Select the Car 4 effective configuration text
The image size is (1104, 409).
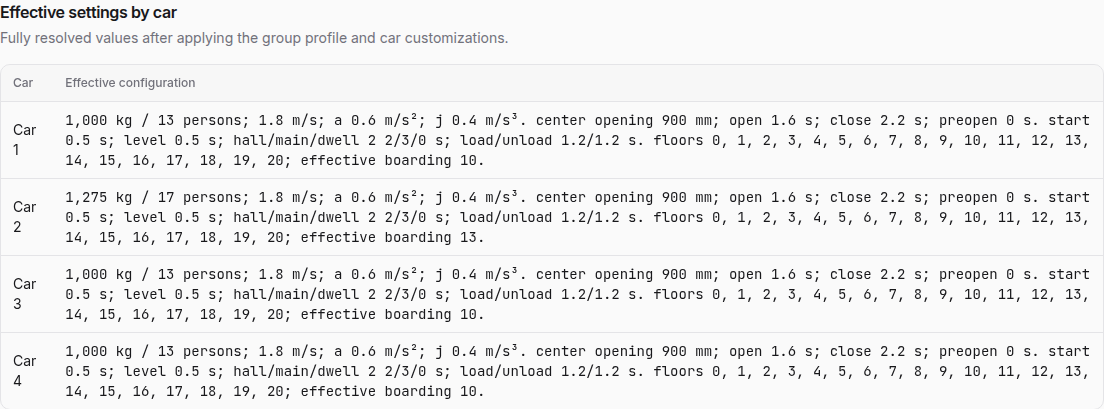577,370
